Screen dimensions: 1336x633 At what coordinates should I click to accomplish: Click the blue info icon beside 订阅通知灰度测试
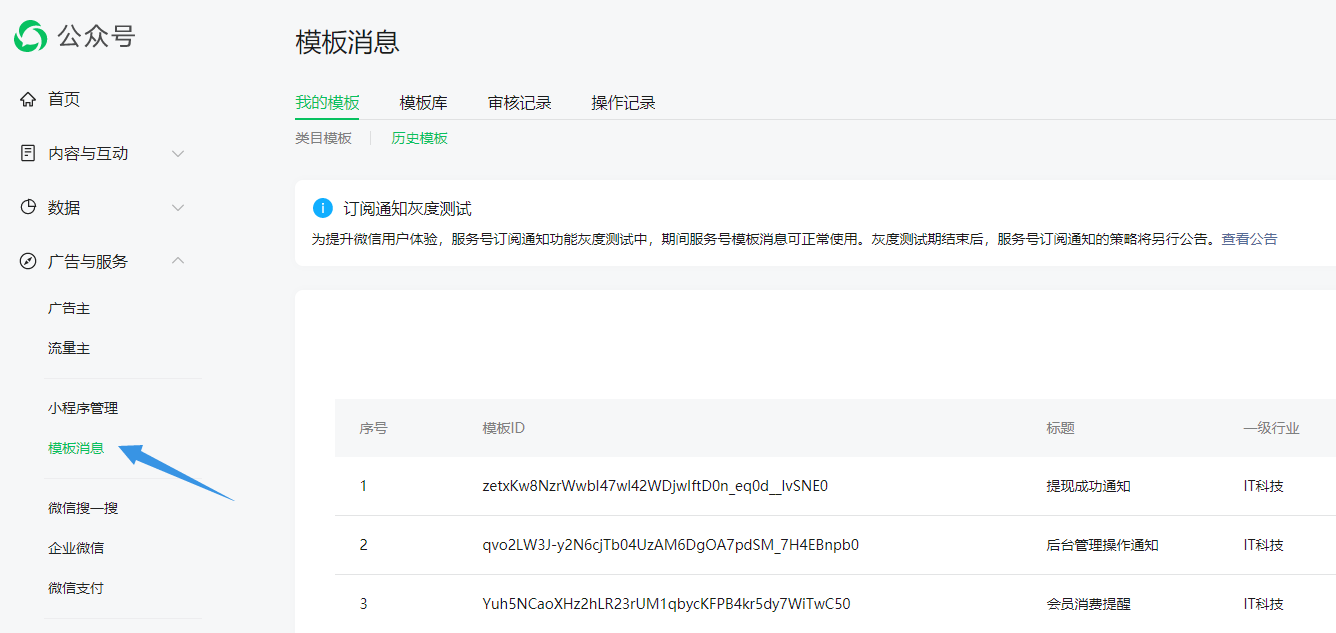pyautogui.click(x=322, y=208)
